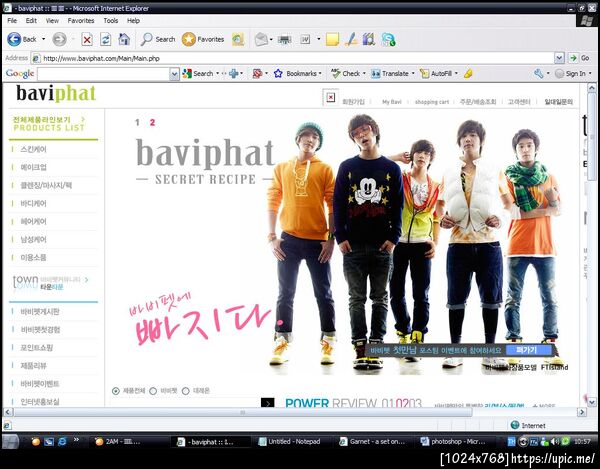Open Google toolbar wrench settings
This screenshot has height=469, width=600.
tap(539, 73)
